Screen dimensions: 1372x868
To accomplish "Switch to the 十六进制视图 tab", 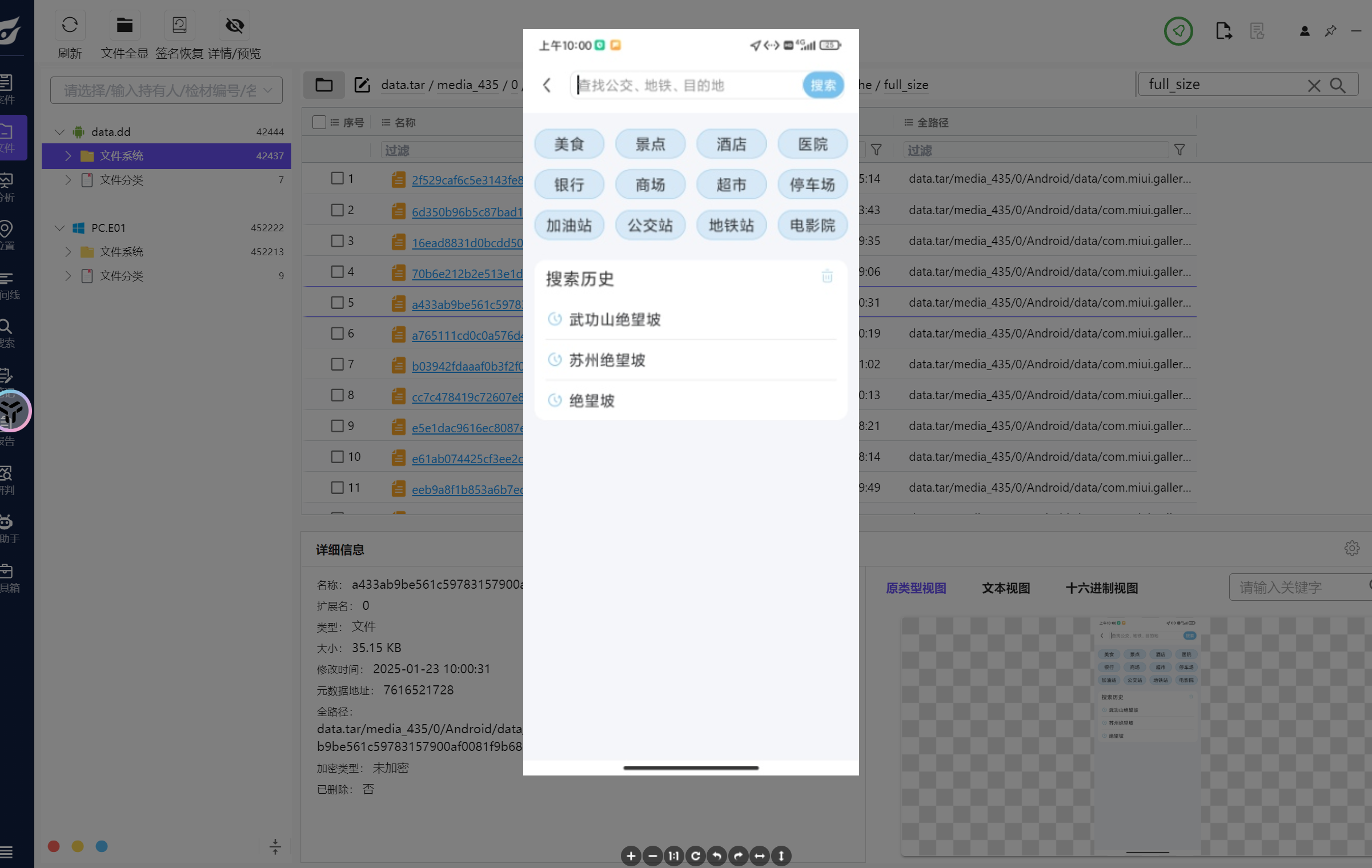I will pos(1101,588).
